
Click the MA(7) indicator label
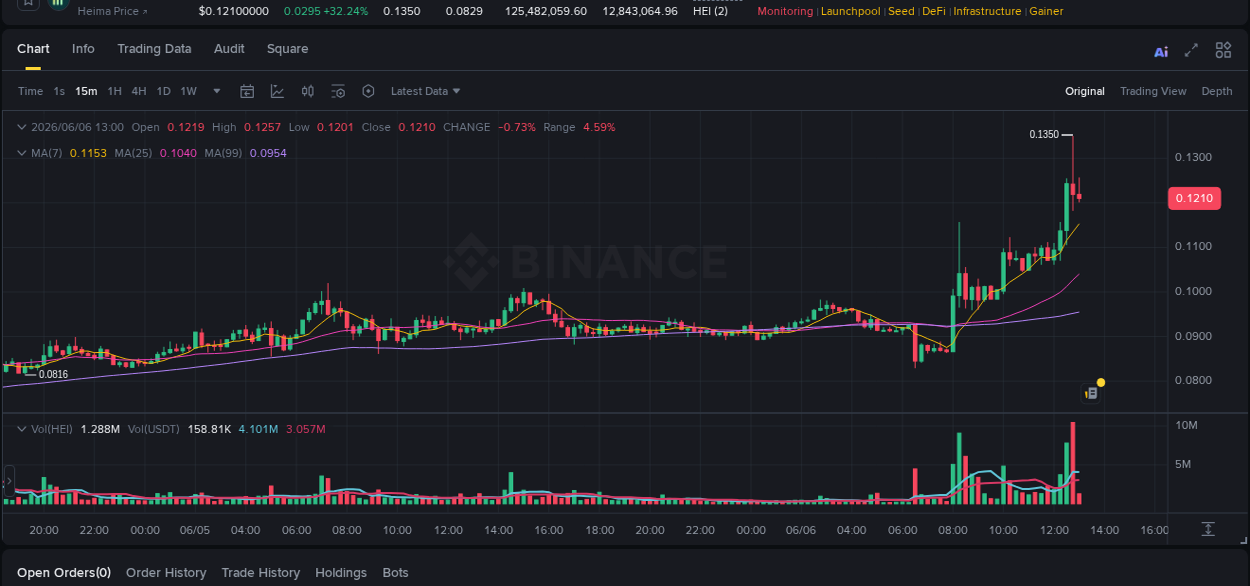click(46, 153)
